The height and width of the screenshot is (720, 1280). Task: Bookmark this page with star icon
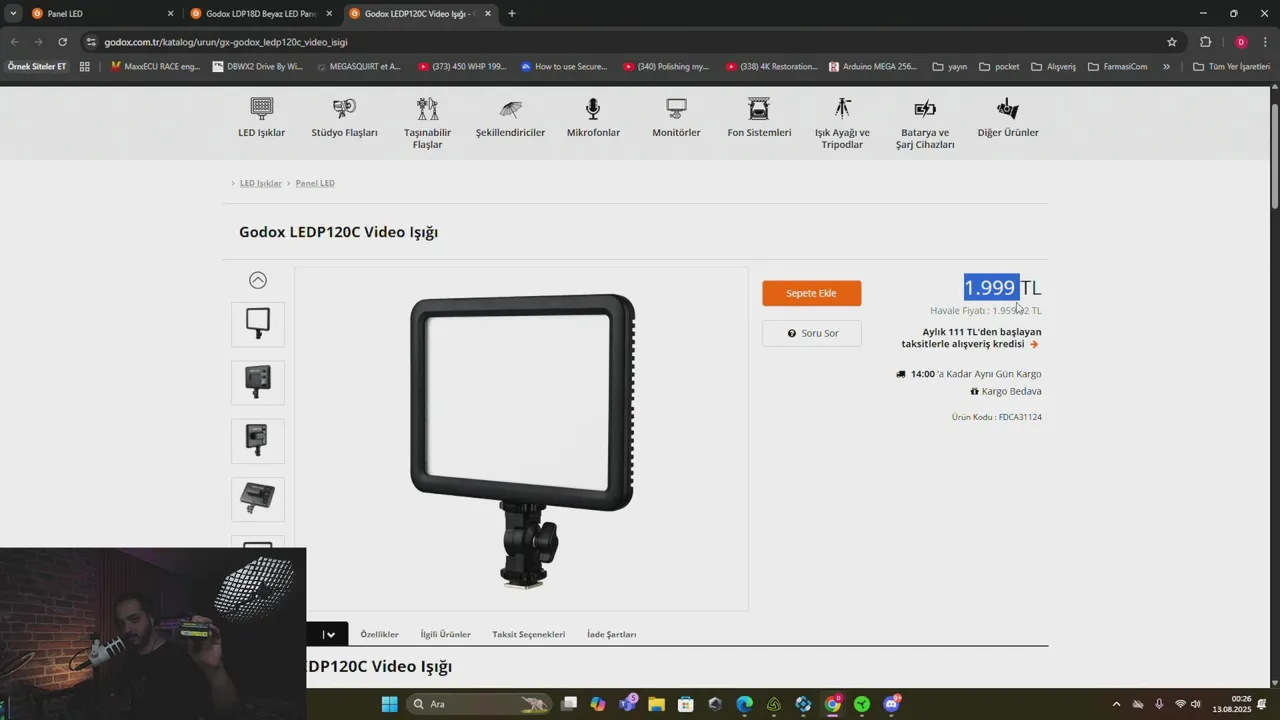click(1172, 42)
